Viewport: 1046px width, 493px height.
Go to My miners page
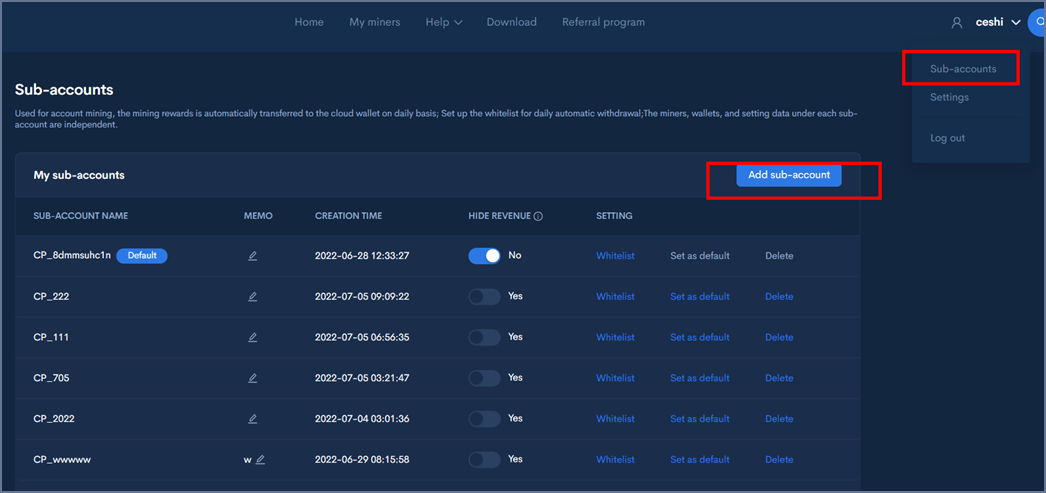tap(374, 22)
